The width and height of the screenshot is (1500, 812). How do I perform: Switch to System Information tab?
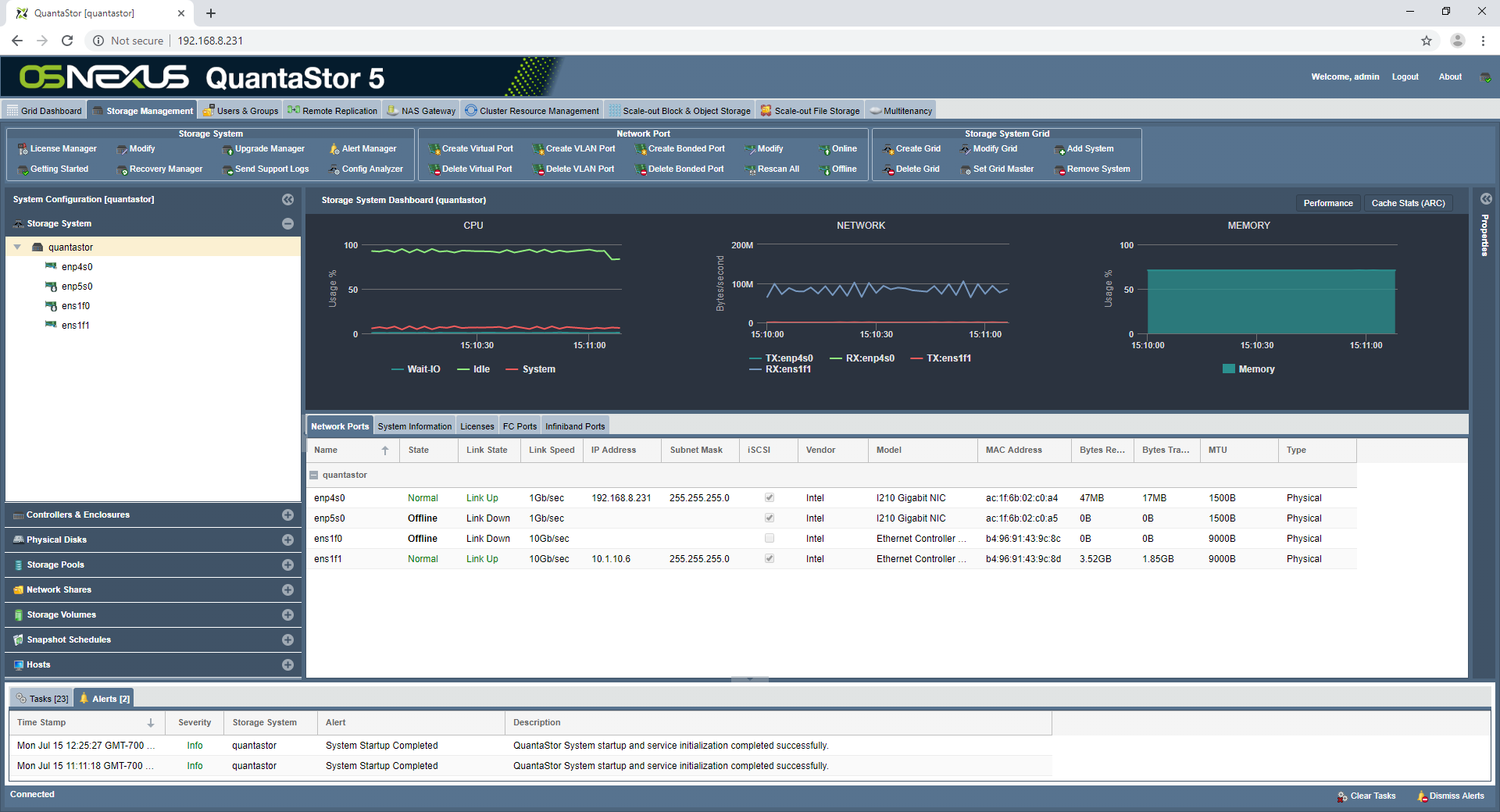(x=414, y=426)
